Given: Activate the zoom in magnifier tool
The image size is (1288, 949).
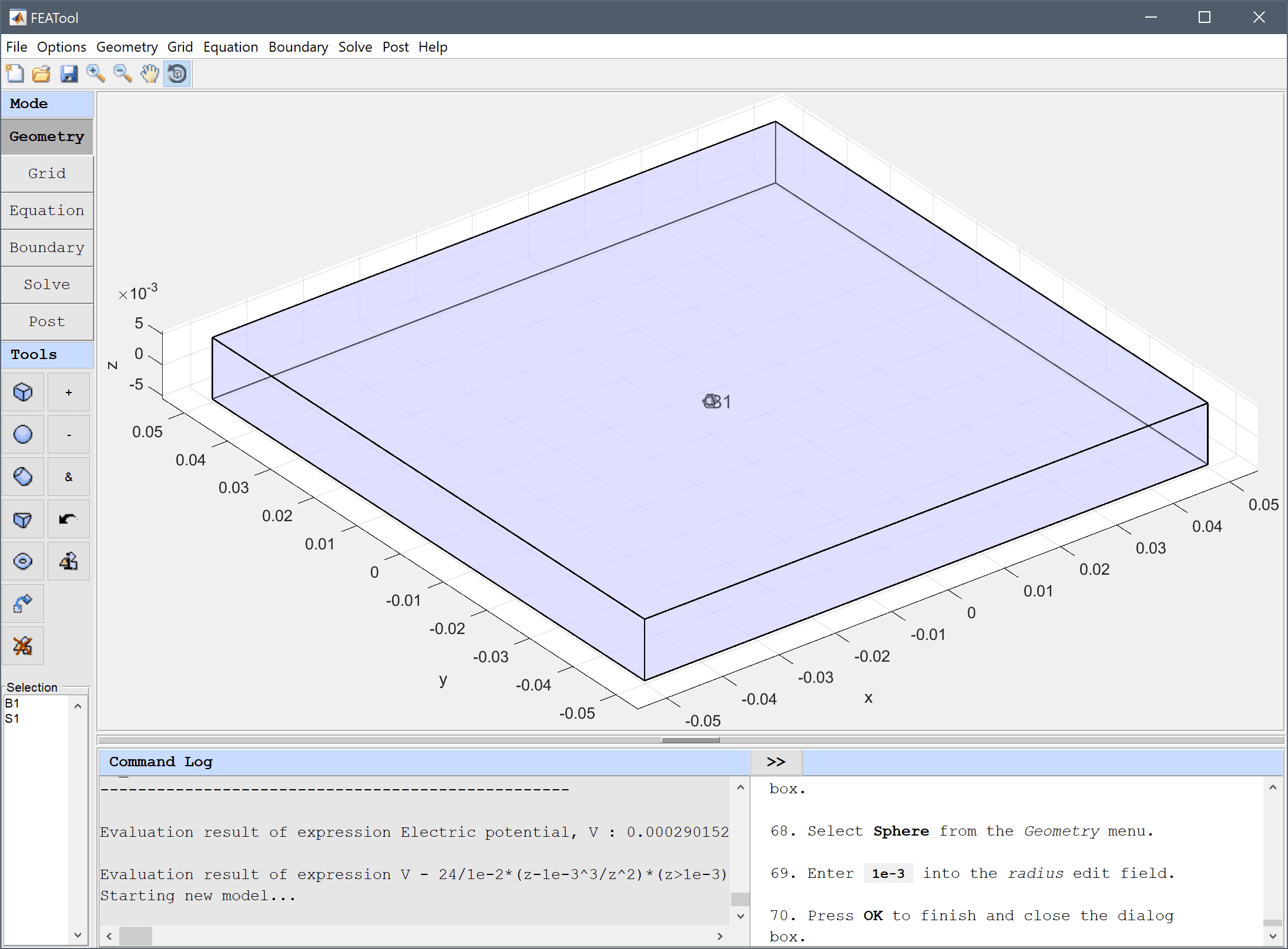Looking at the screenshot, I should [x=96, y=74].
